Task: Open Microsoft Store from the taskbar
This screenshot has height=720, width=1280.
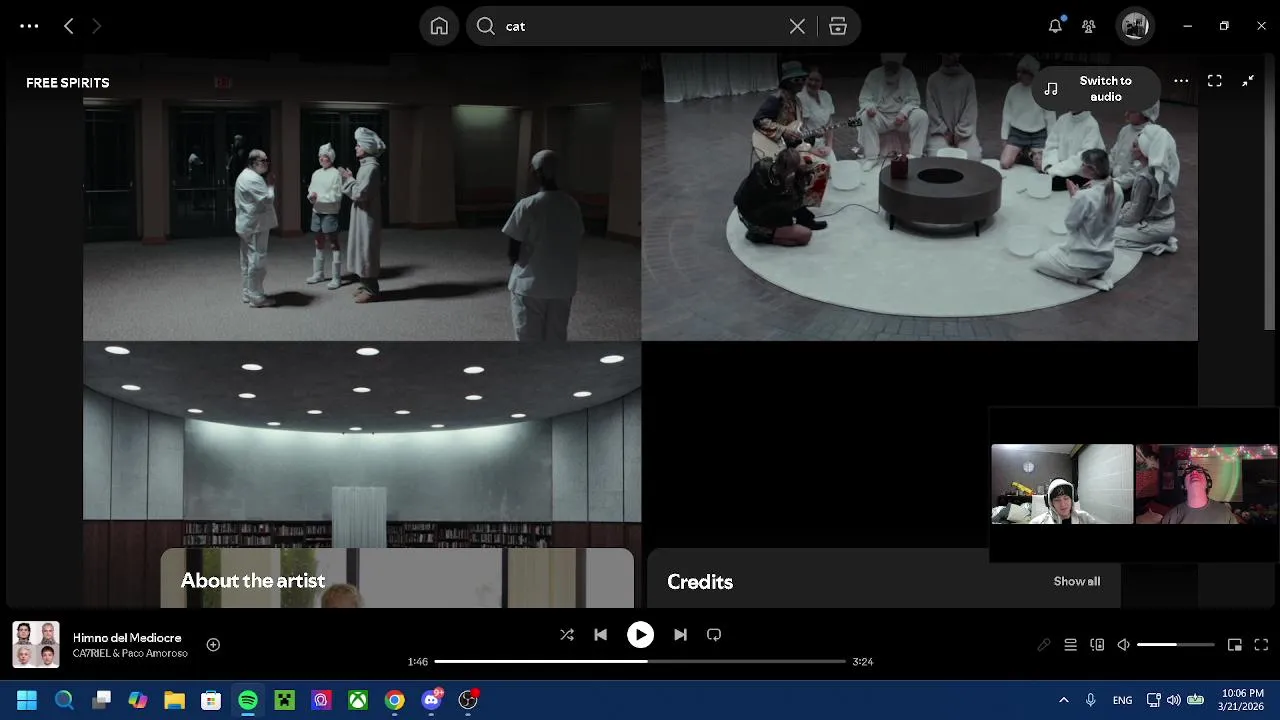Action: point(211,700)
